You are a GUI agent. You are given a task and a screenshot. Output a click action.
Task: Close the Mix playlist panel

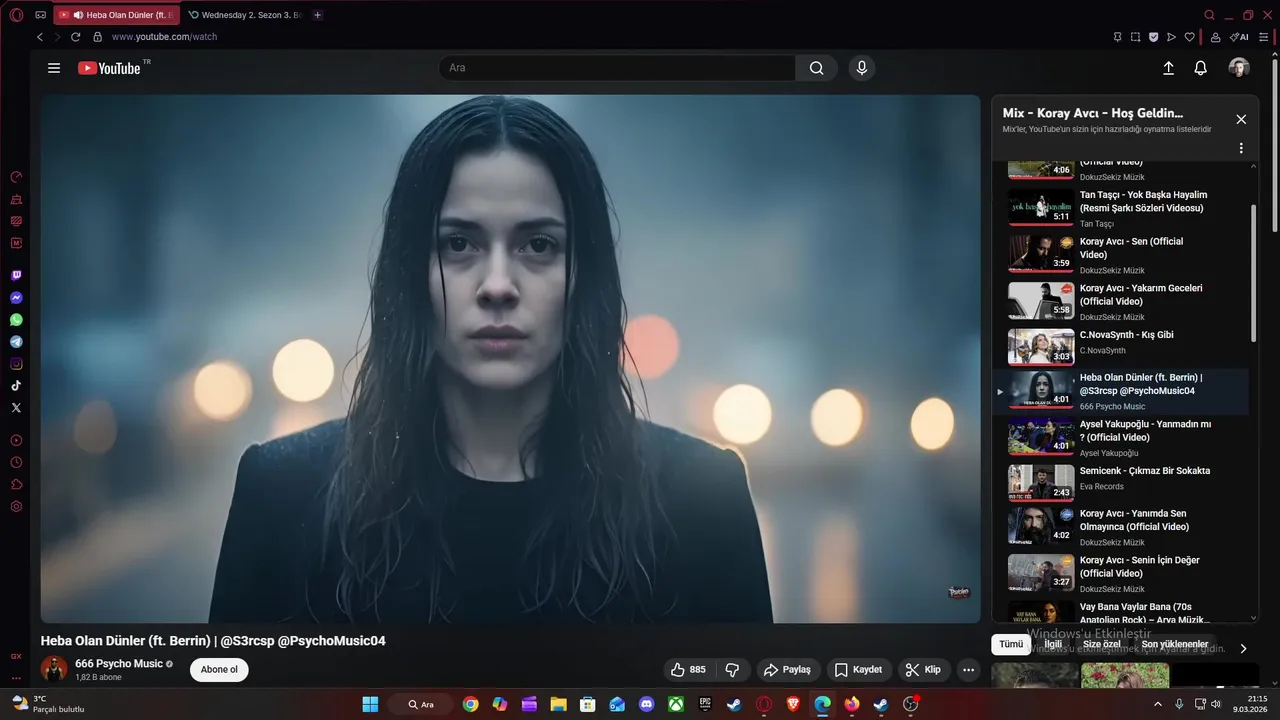click(x=1241, y=119)
